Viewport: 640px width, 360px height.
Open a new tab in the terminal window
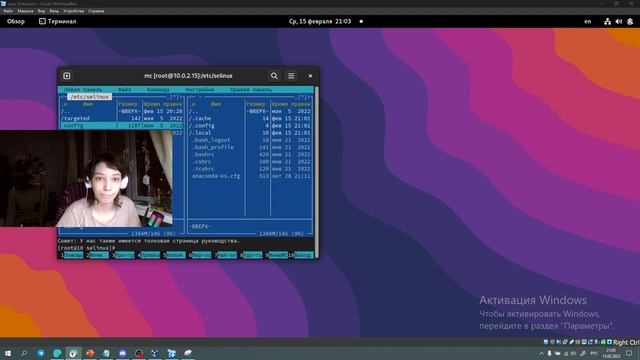point(67,76)
